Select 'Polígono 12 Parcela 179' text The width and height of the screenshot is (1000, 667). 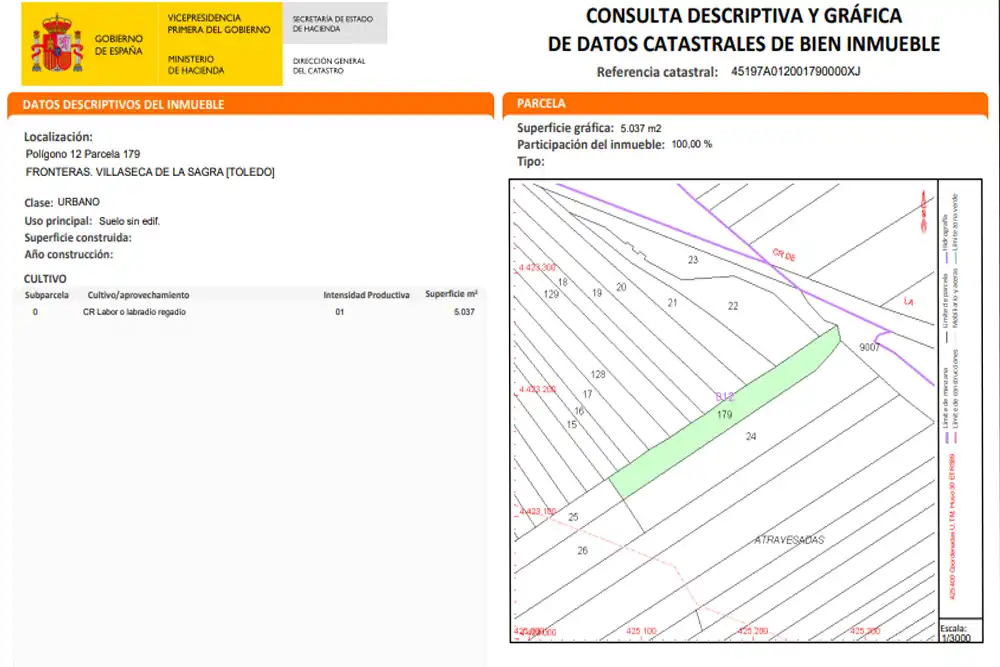pos(83,154)
